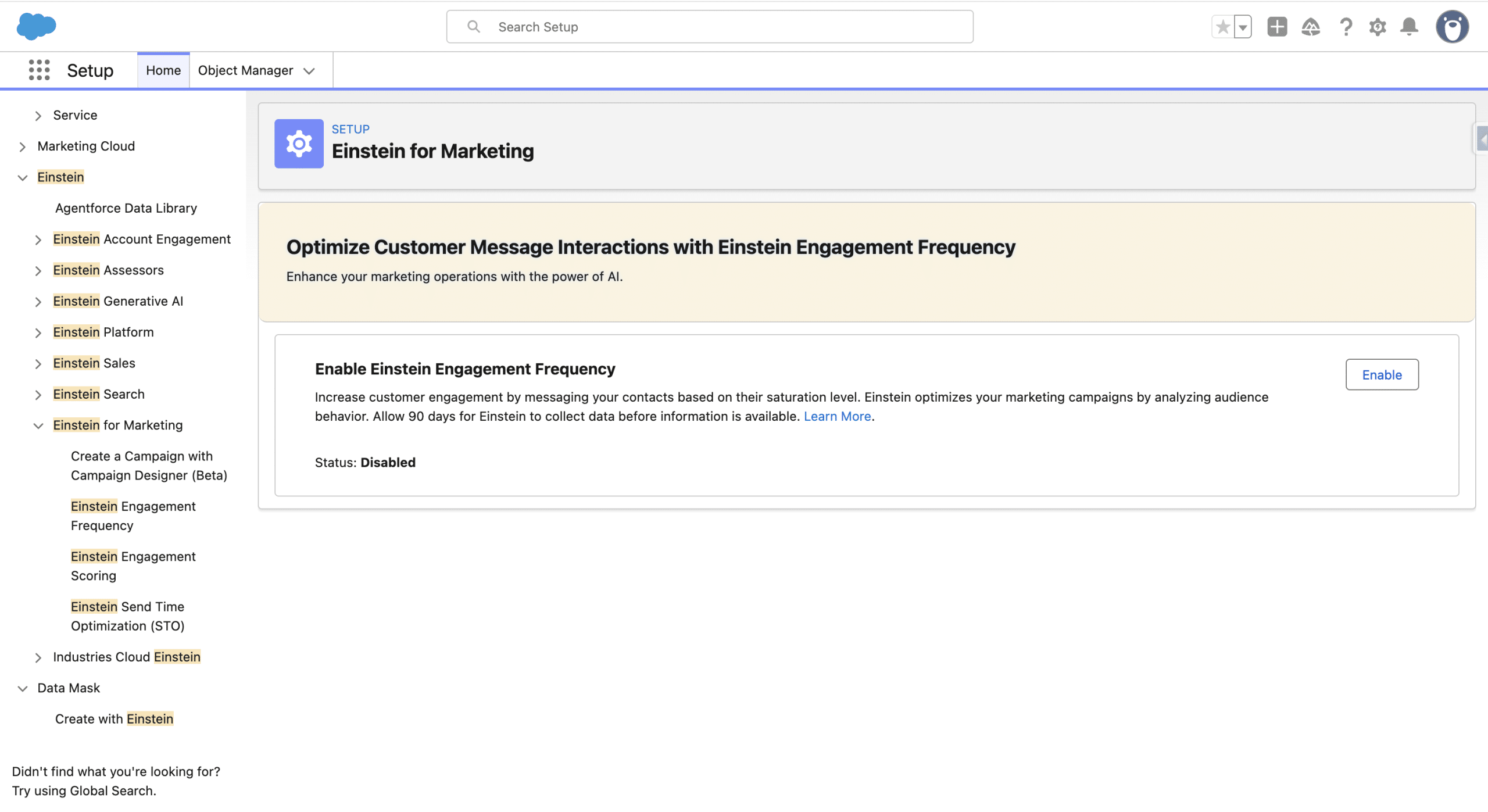Open the Setup gear menu icon
The height and width of the screenshot is (812, 1488).
1378,27
